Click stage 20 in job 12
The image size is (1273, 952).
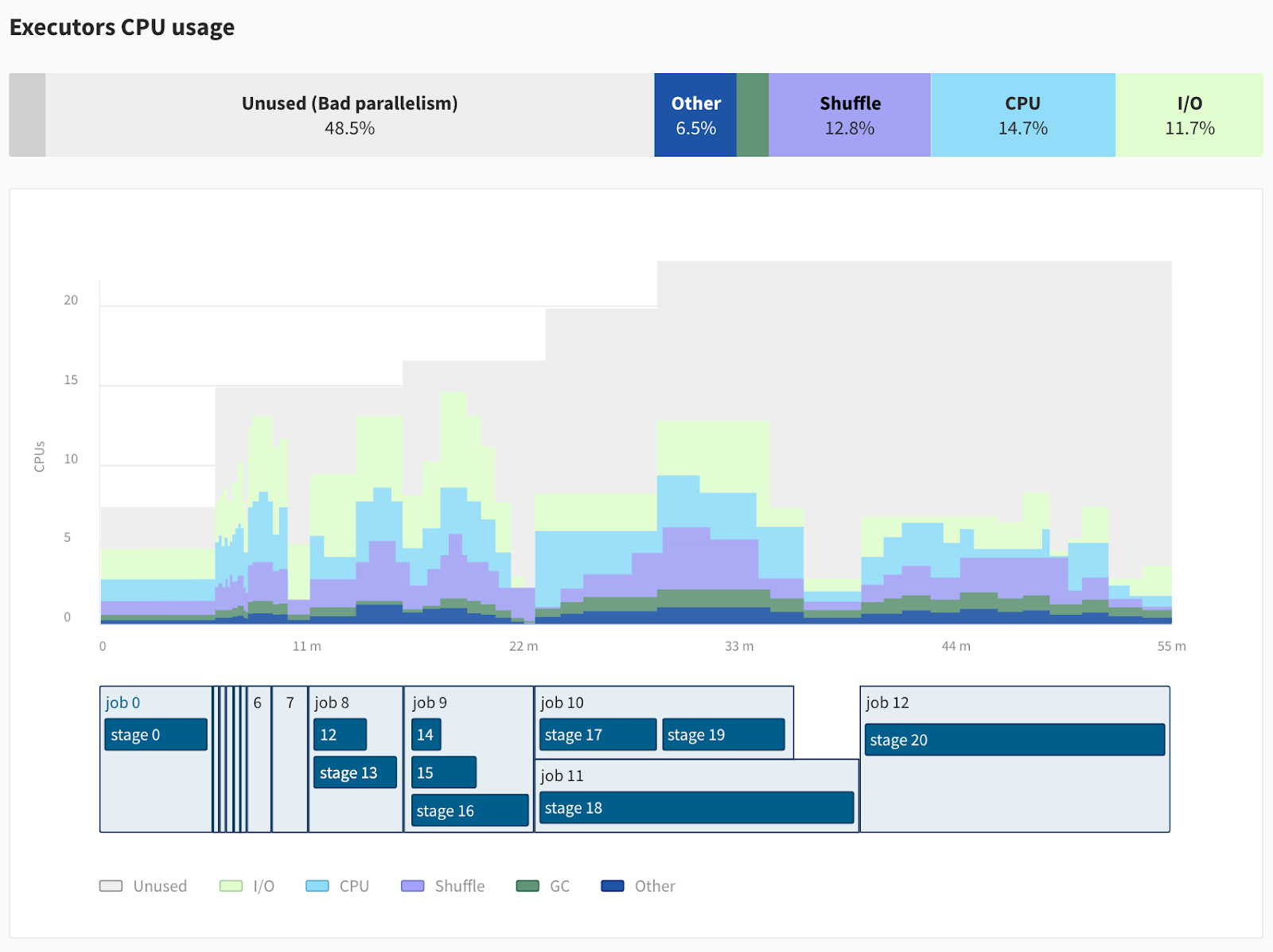click(1014, 740)
